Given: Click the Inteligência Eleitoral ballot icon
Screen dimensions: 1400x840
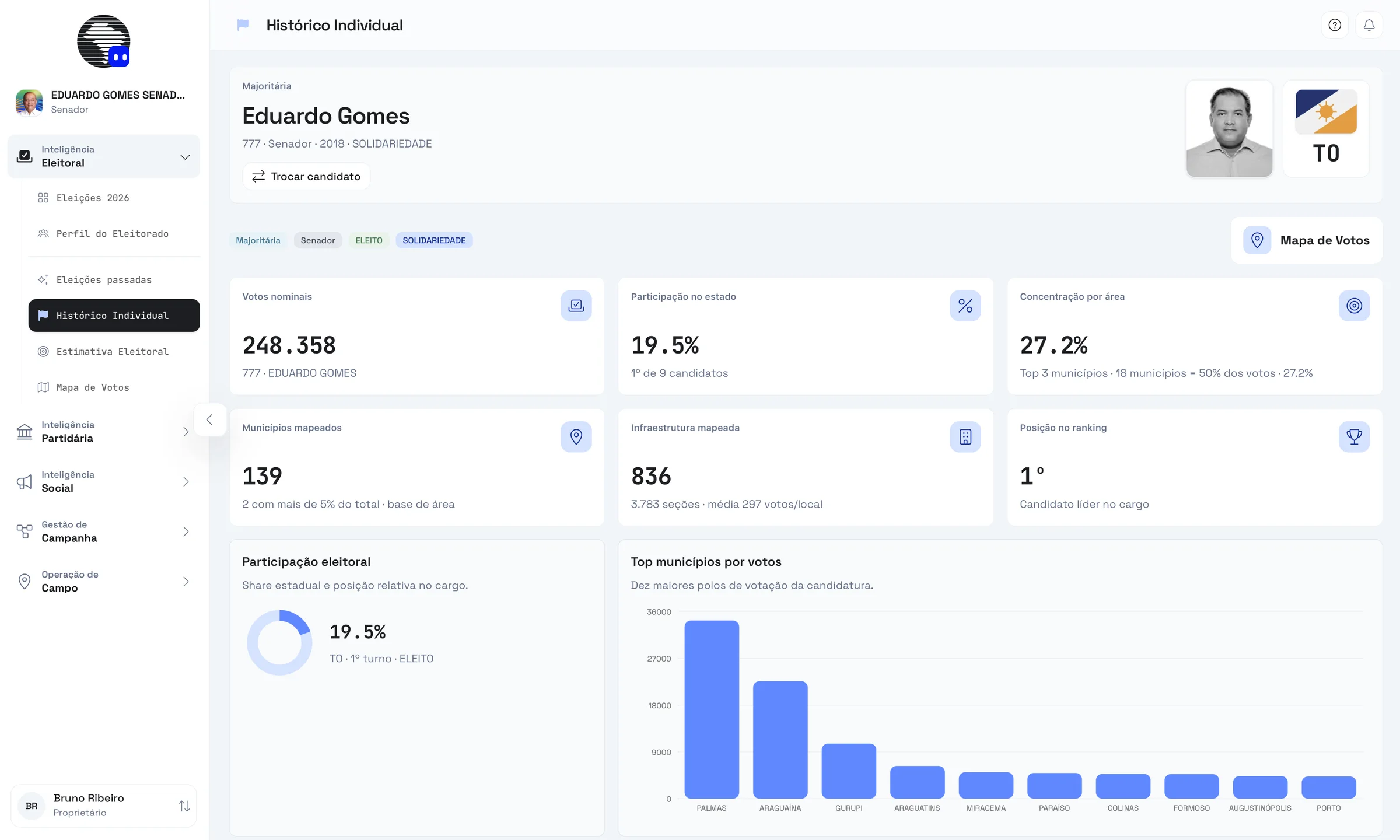Looking at the screenshot, I should pos(24,156).
